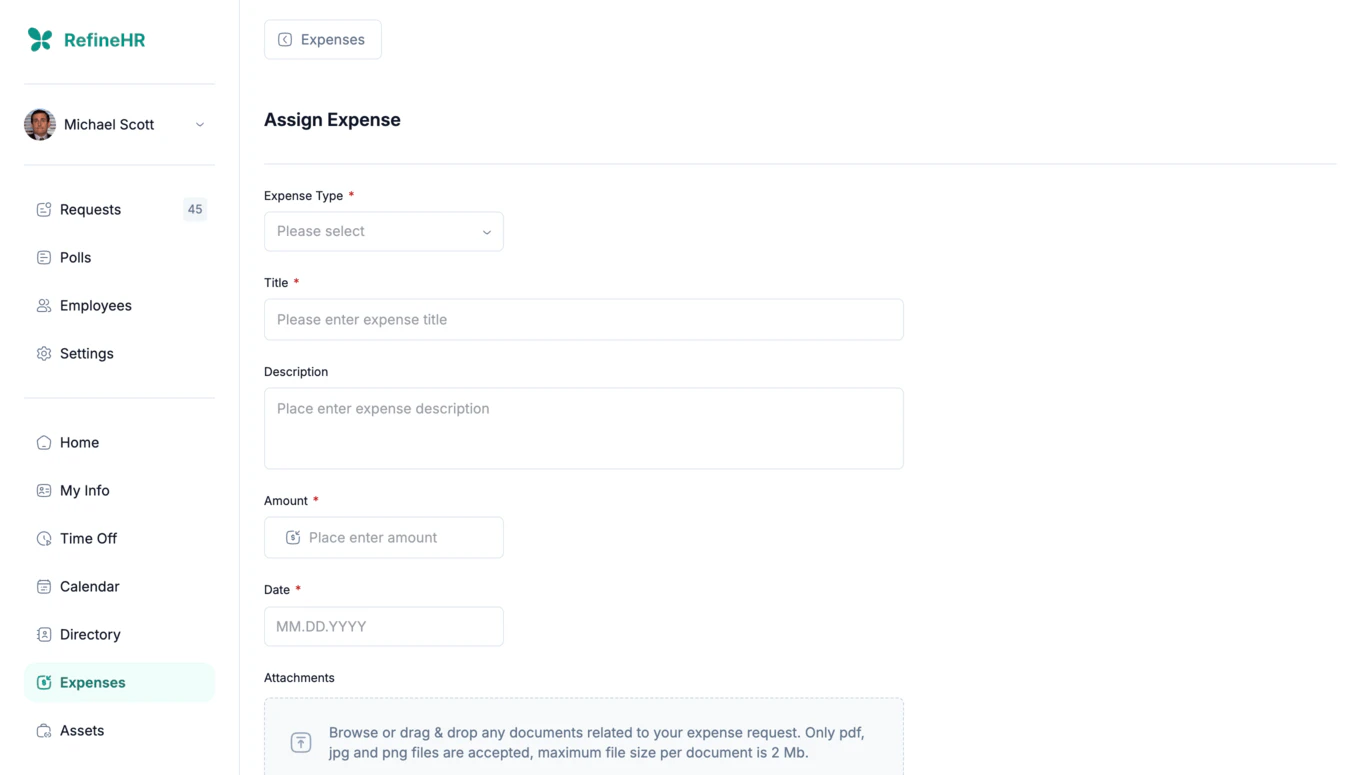1361x775 pixels.
Task: Click the Title input field
Action: coord(583,319)
